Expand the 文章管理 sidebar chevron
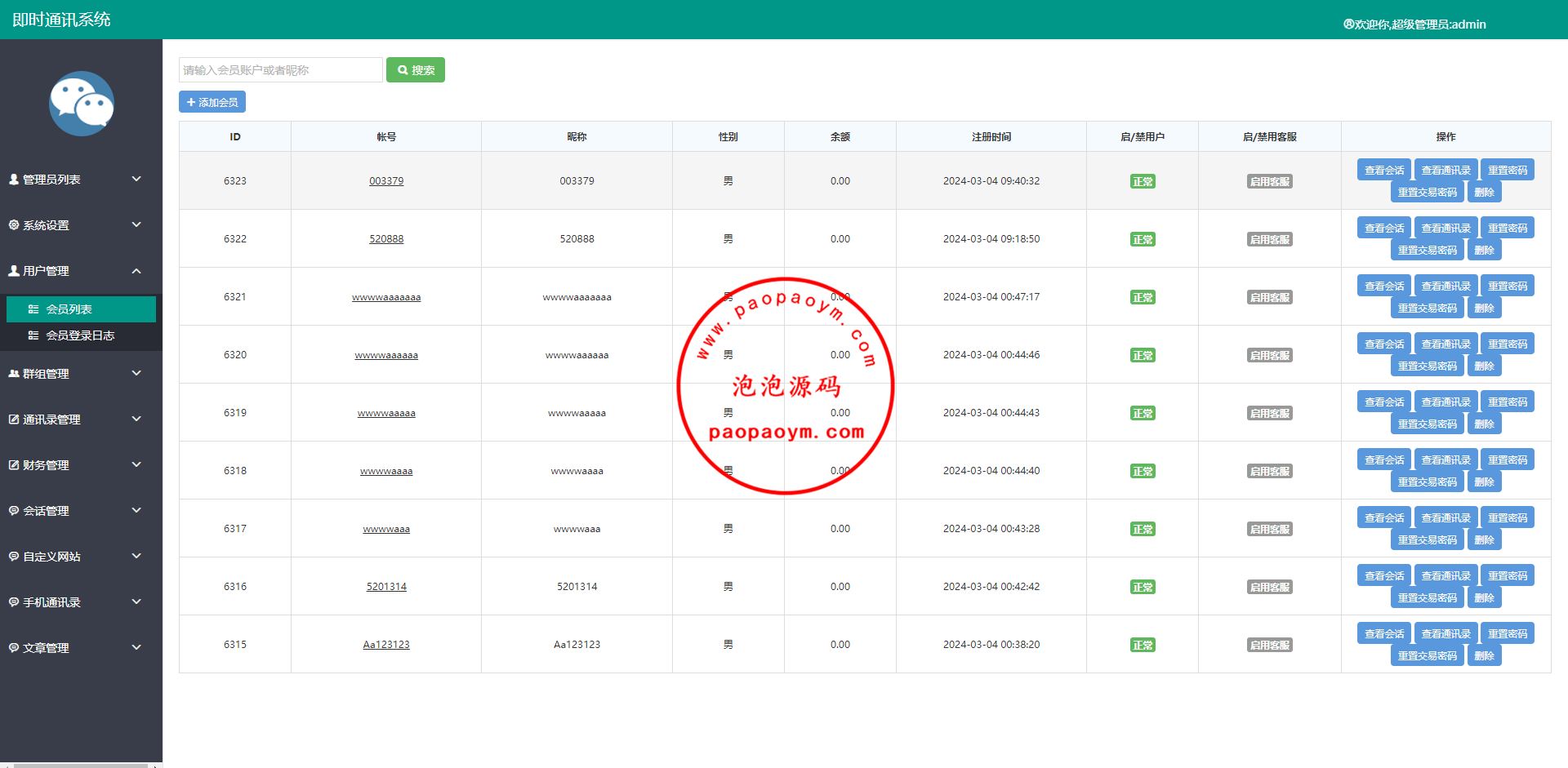 click(136, 647)
